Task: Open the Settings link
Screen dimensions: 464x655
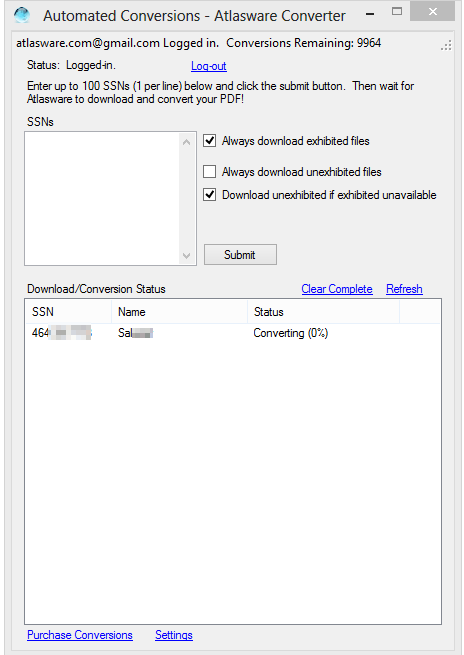Action: [x=174, y=635]
